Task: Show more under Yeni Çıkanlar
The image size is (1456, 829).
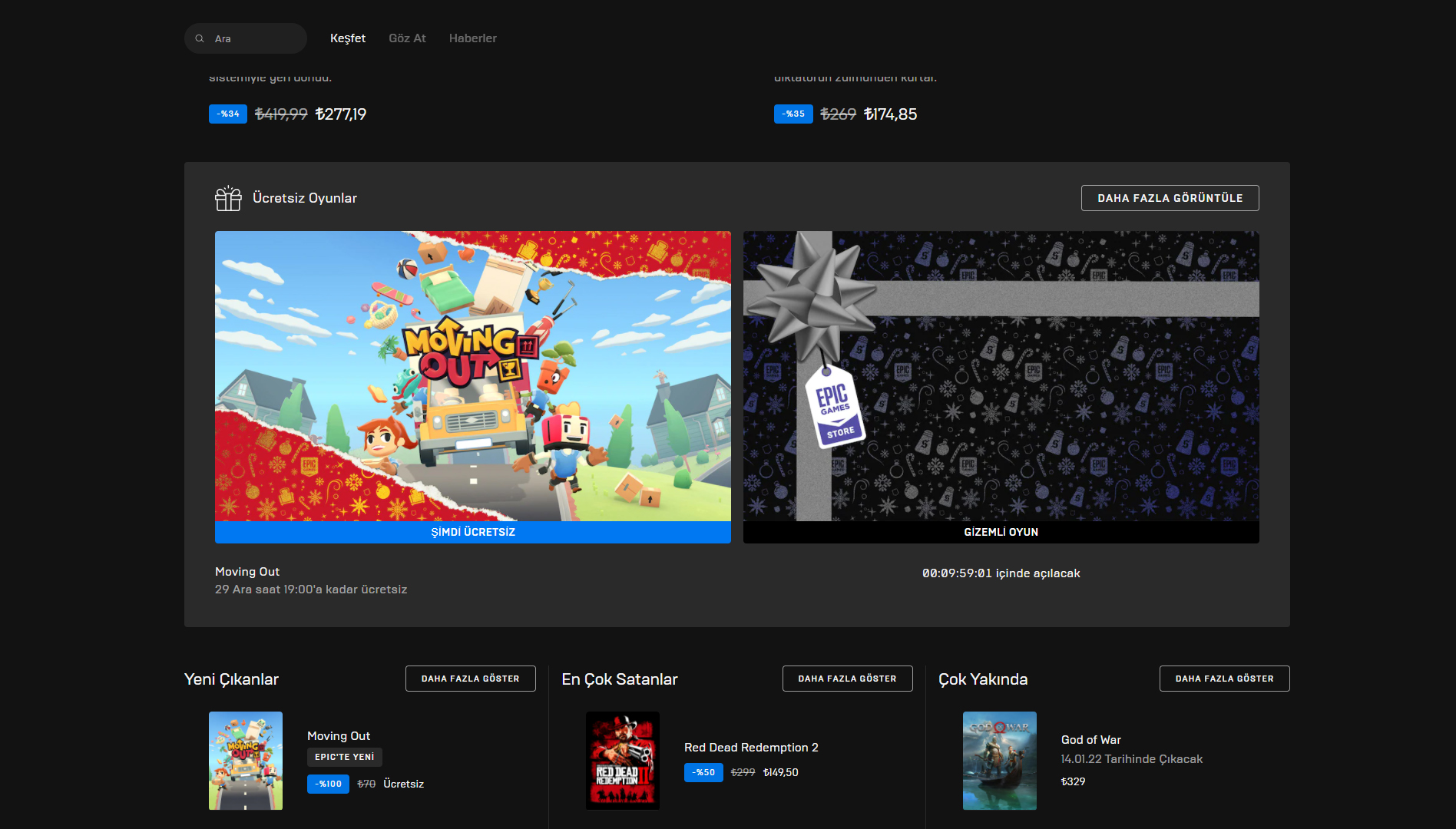Action: point(470,679)
